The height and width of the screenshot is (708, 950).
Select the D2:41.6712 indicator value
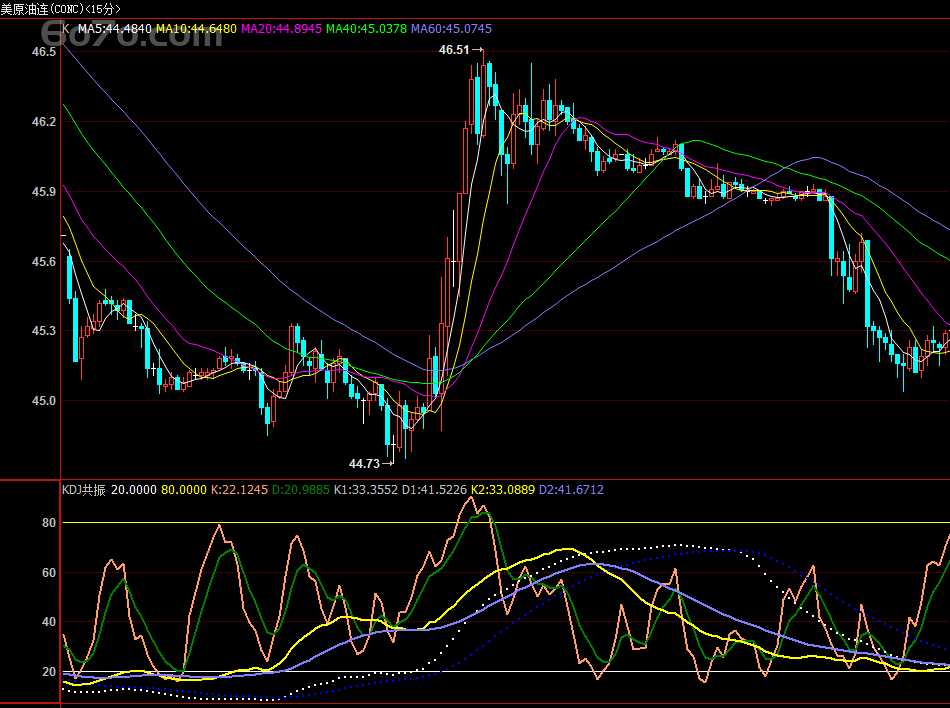pyautogui.click(x=572, y=490)
